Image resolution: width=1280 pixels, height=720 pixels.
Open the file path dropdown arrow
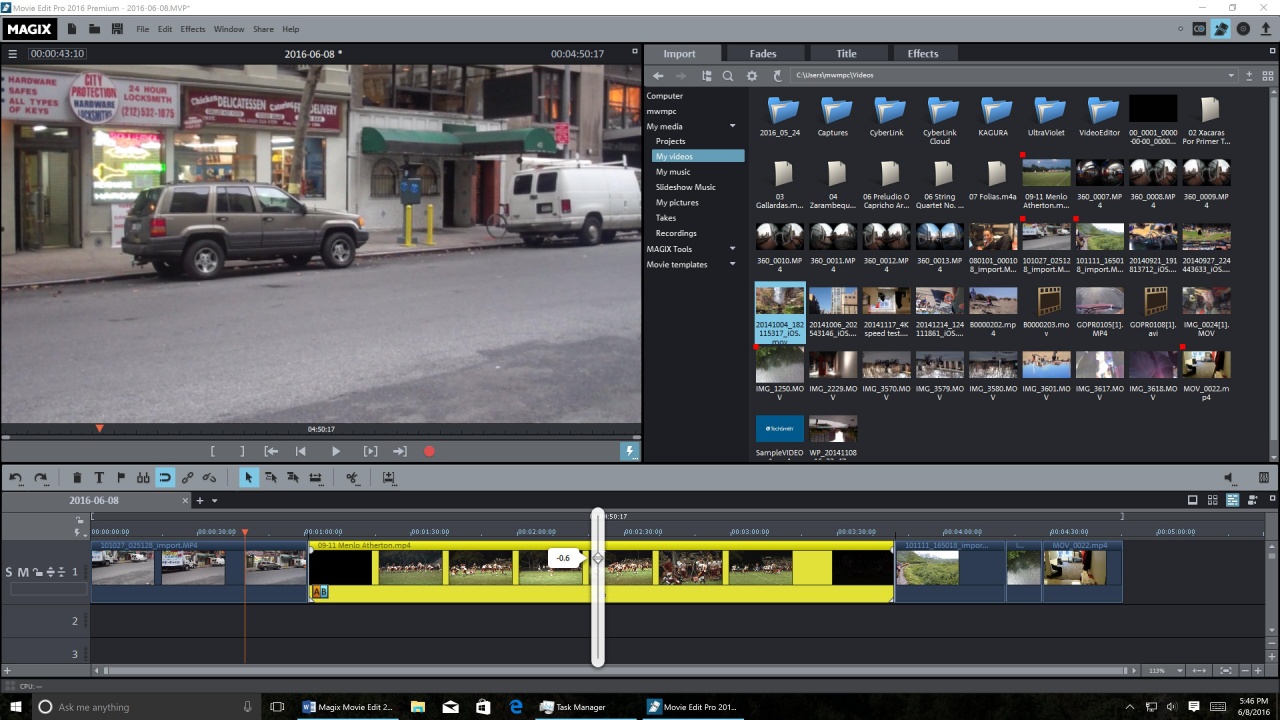click(x=1231, y=76)
